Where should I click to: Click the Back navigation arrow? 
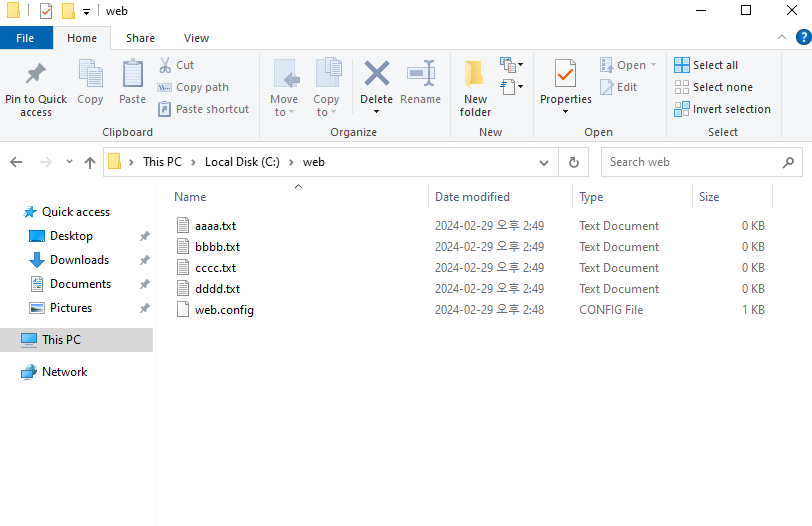click(16, 162)
